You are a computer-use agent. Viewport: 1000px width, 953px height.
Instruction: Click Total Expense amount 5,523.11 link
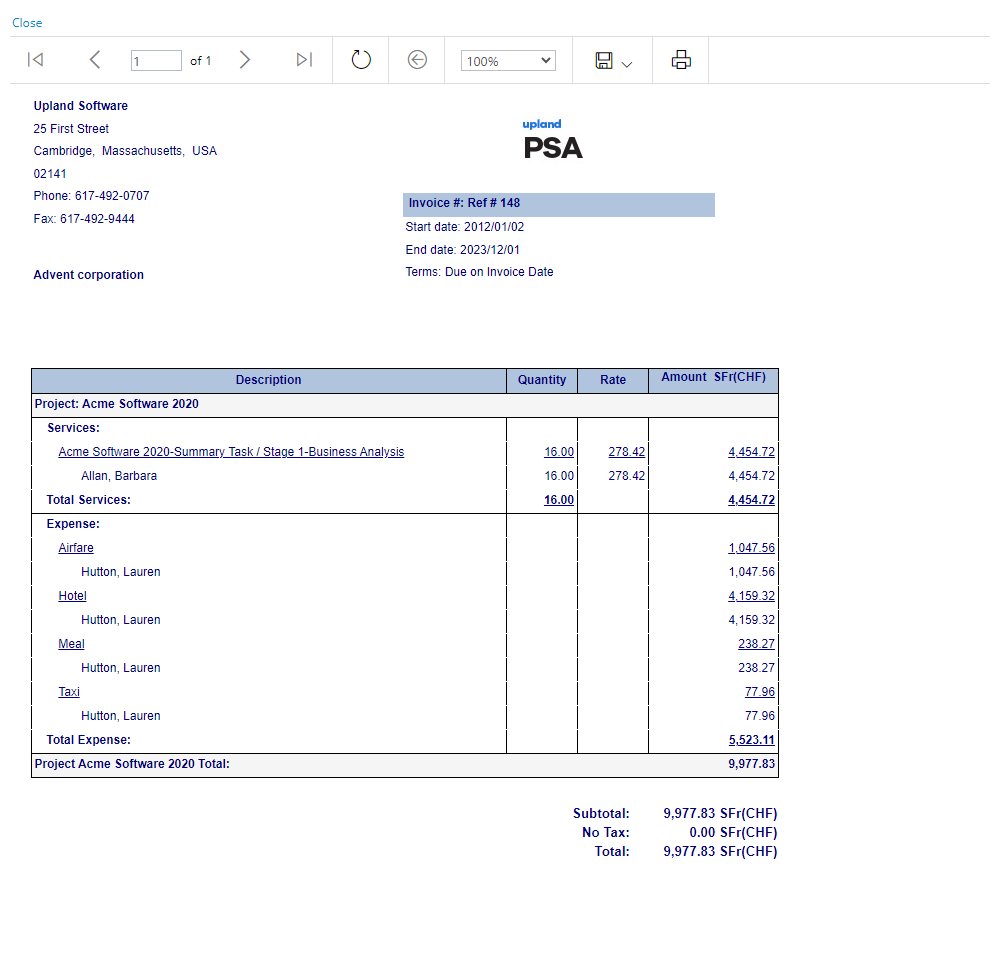[751, 740]
